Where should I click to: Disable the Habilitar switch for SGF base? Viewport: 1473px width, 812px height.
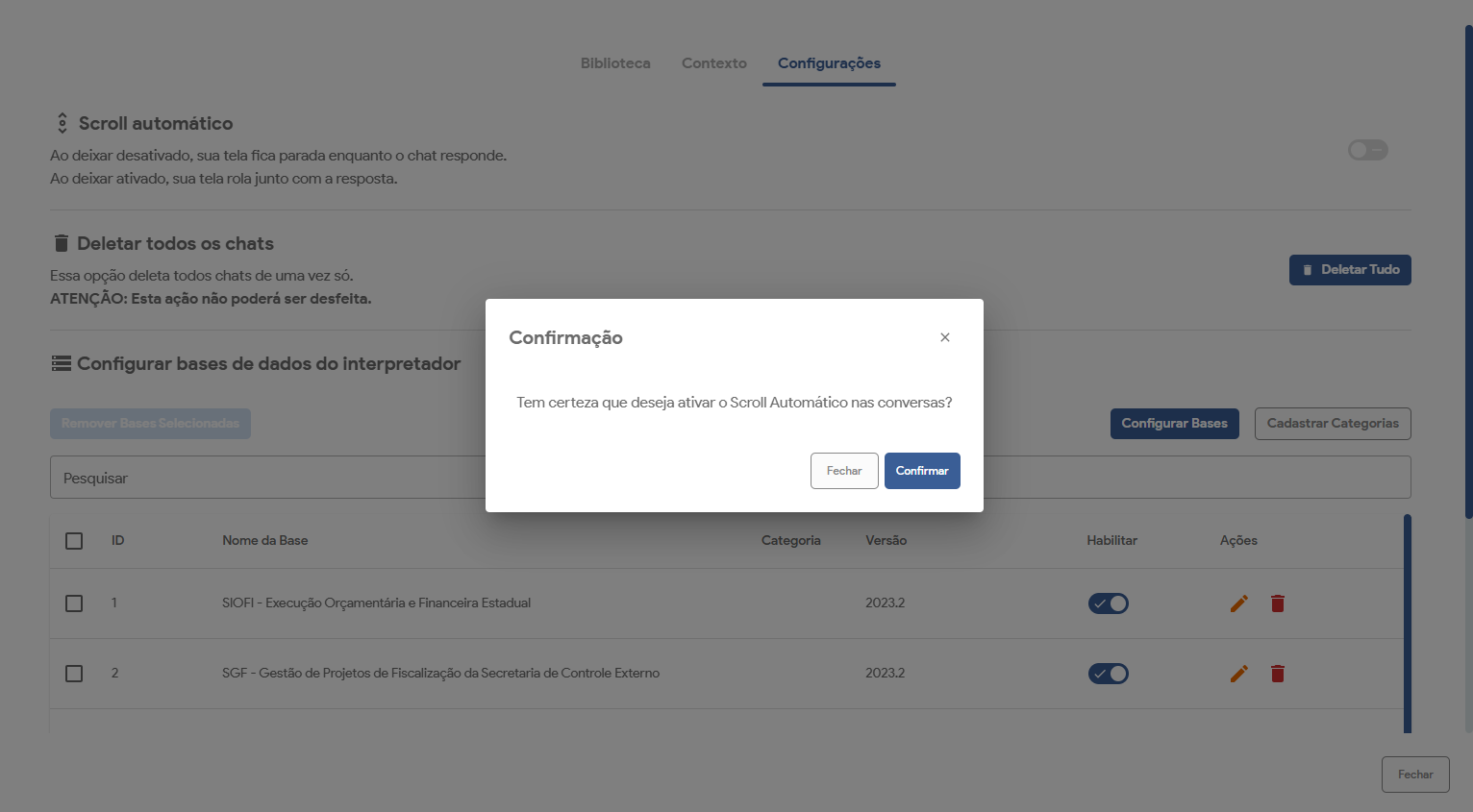tap(1109, 674)
